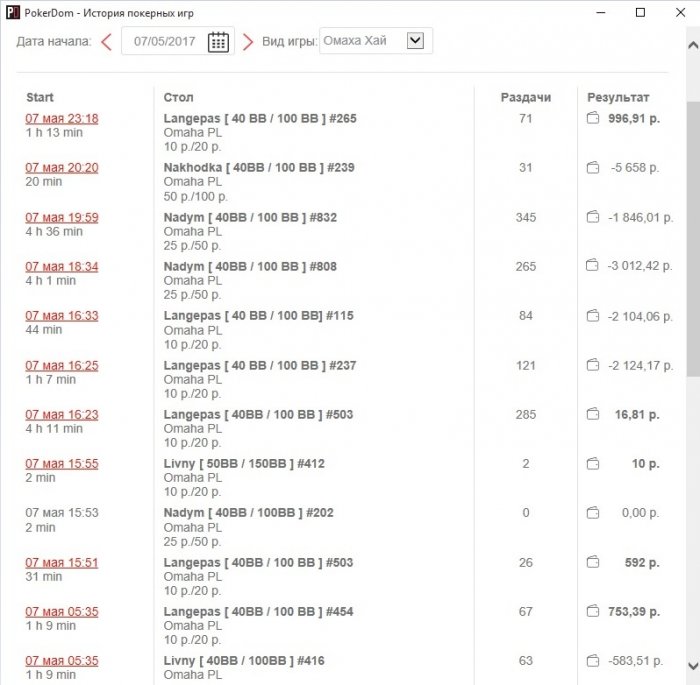Screen dimensions: 700x685
Task: Select table name Langepas #265
Action: pos(260,119)
